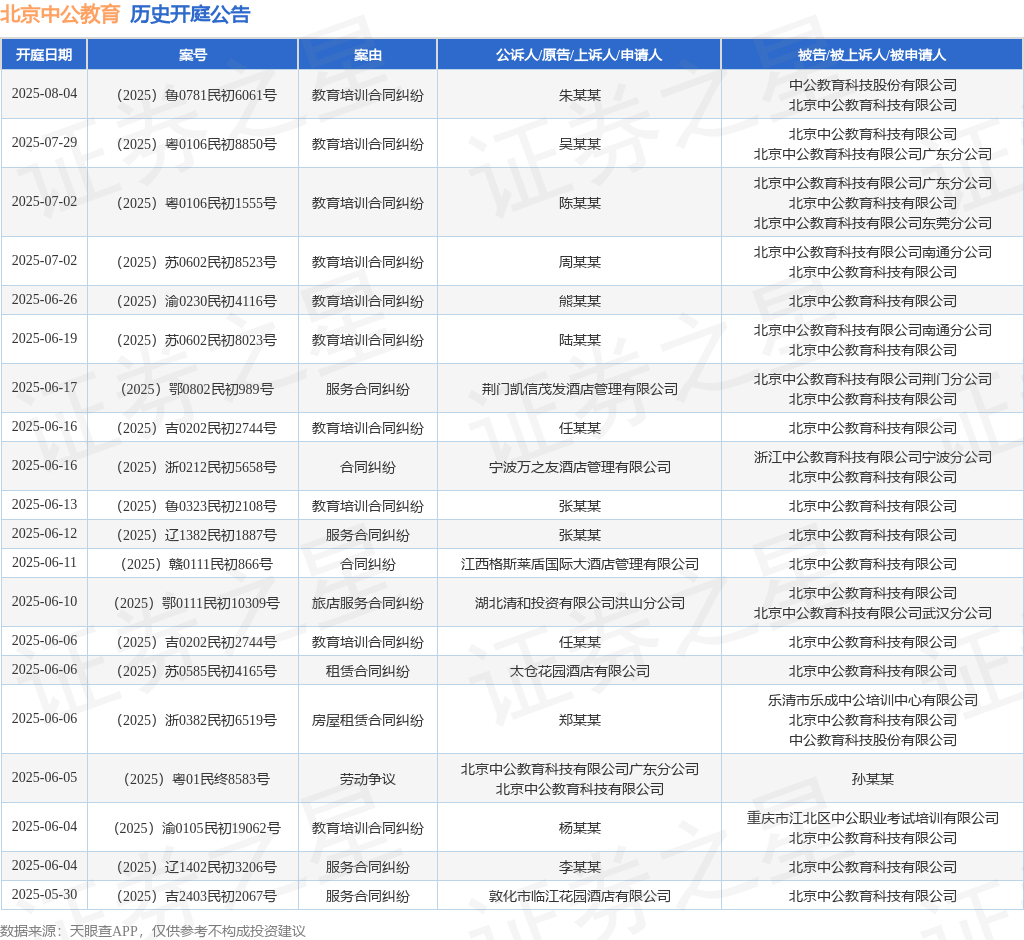Select defendant 浙江中公教育科技有限公司宁波分公司
This screenshot has width=1024, height=940.
pos(872,457)
